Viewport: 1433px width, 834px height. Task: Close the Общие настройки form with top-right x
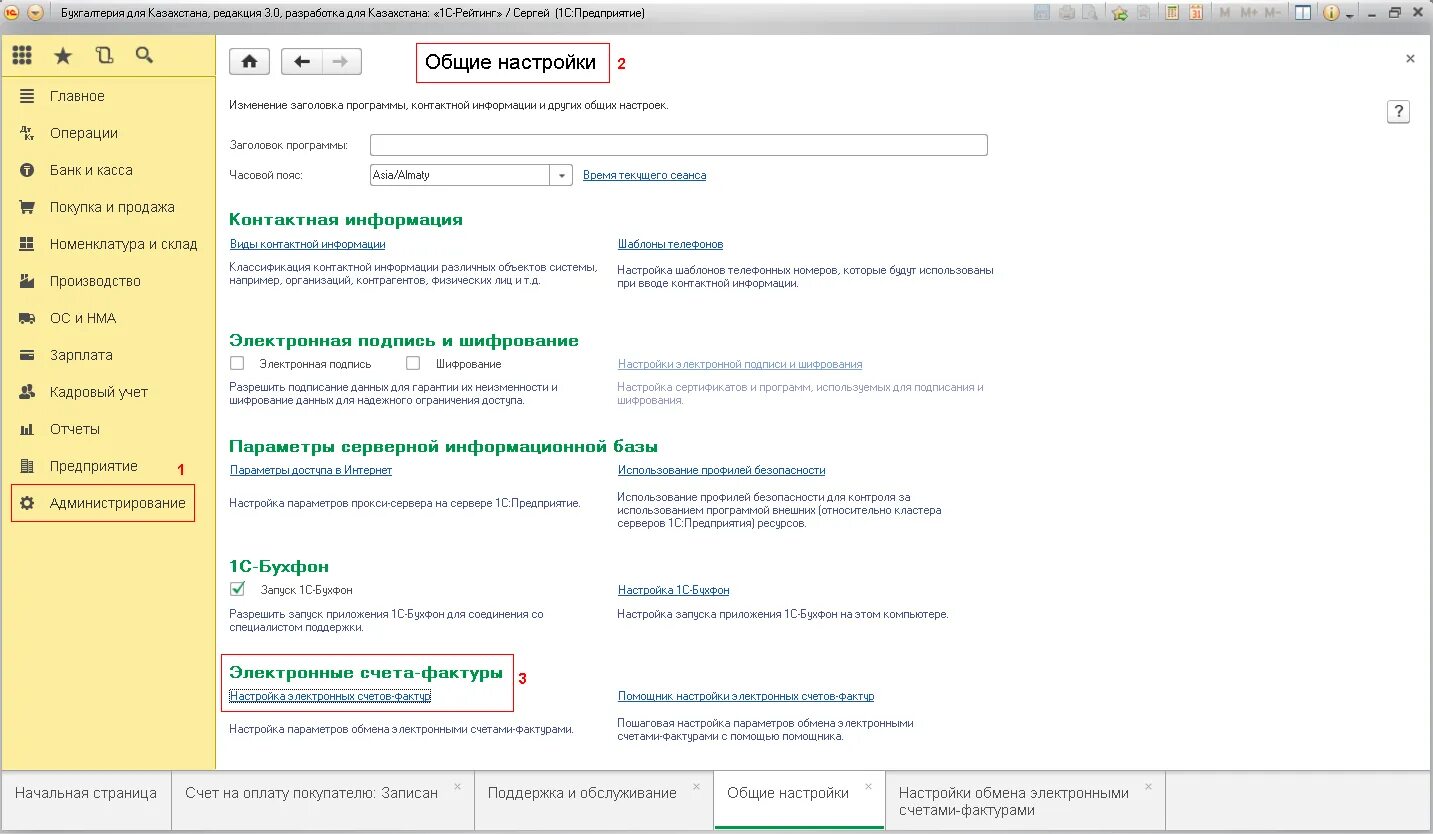point(1410,59)
